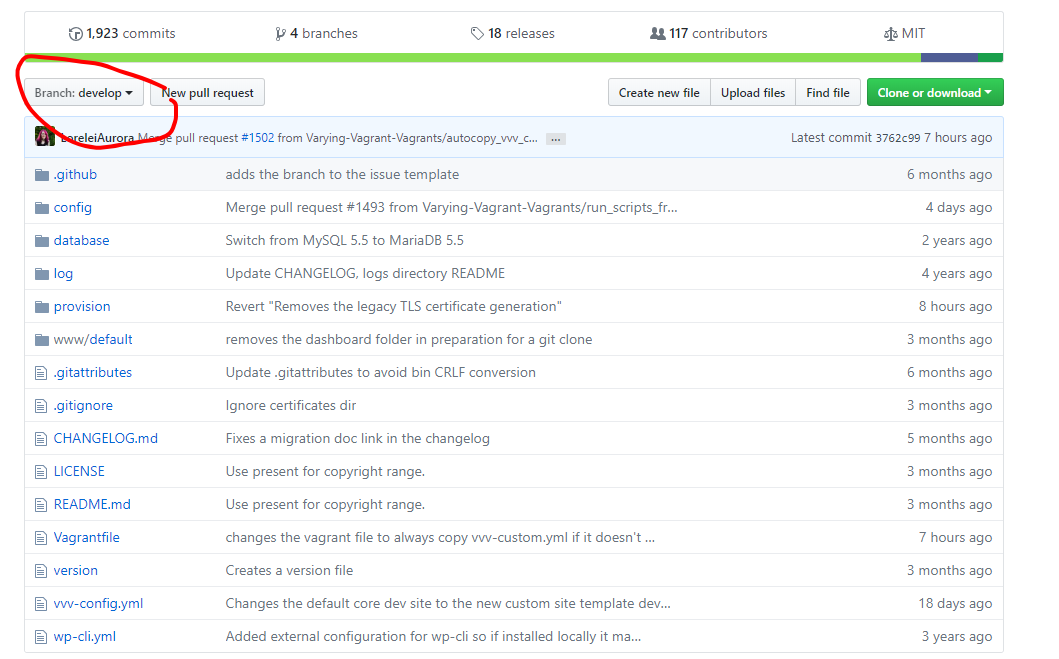This screenshot has width=1059, height=659.
Task: Click file icon next to .gitignore
Action: [41, 406]
